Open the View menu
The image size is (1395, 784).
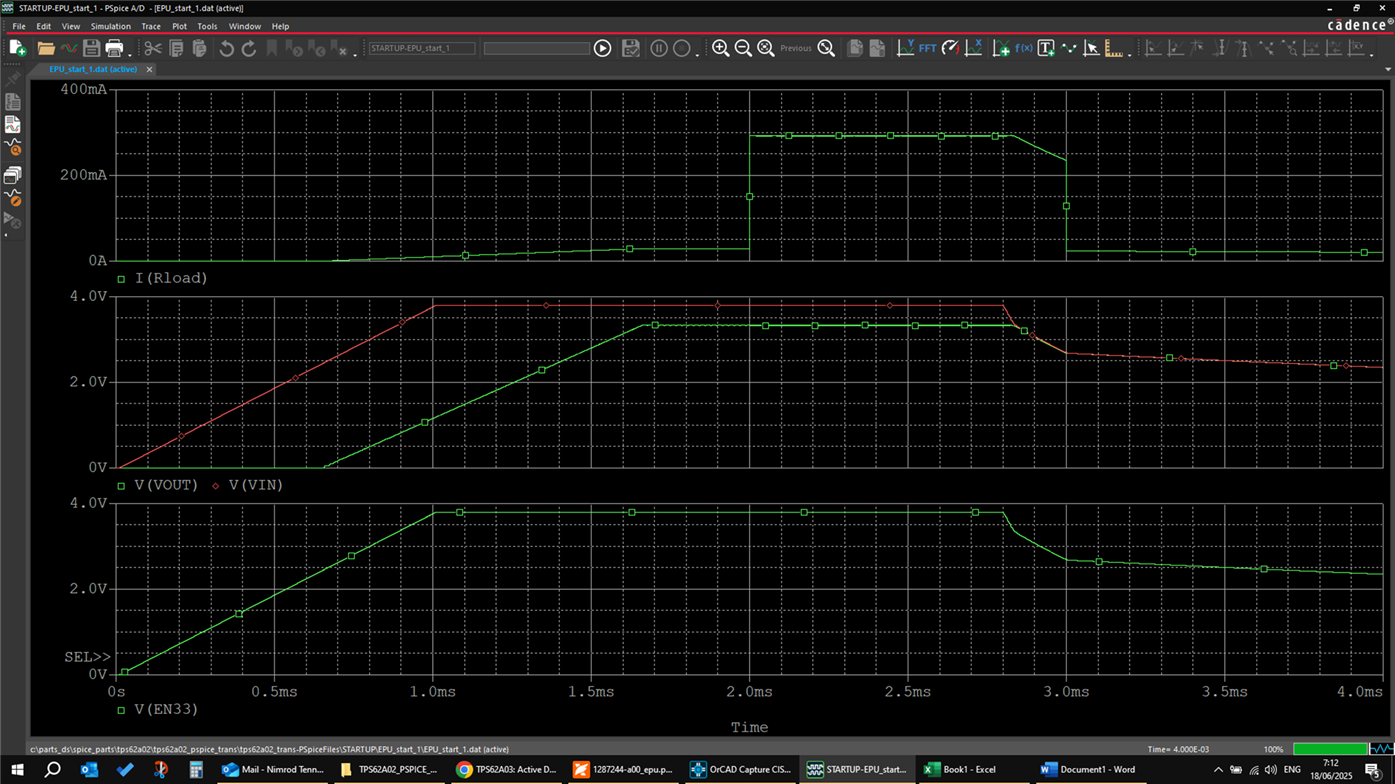[71, 26]
